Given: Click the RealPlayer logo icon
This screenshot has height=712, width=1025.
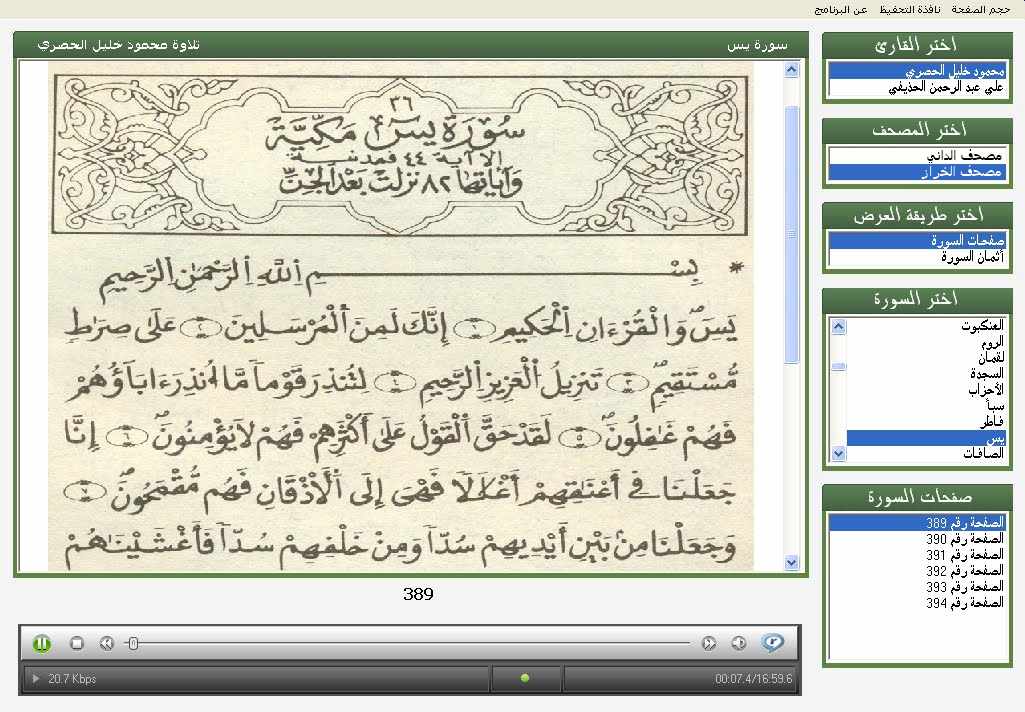Looking at the screenshot, I should coord(773,643).
